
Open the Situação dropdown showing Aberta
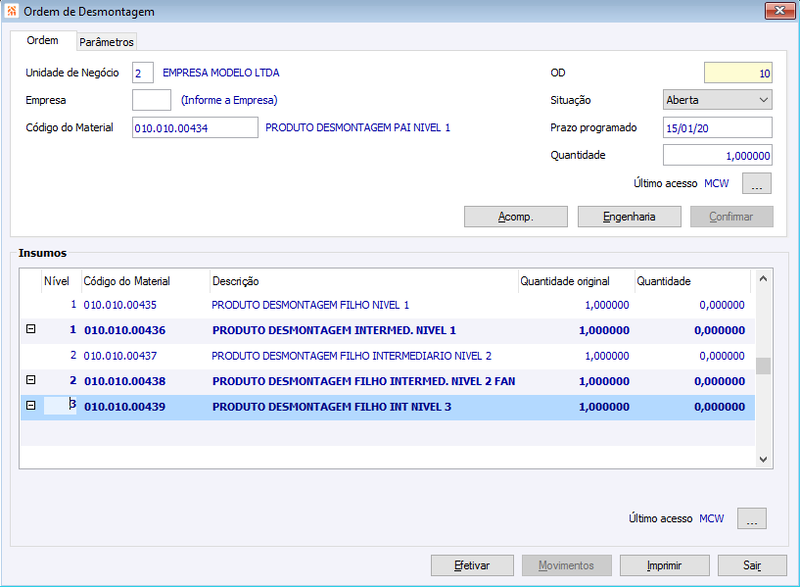pyautogui.click(x=717, y=100)
